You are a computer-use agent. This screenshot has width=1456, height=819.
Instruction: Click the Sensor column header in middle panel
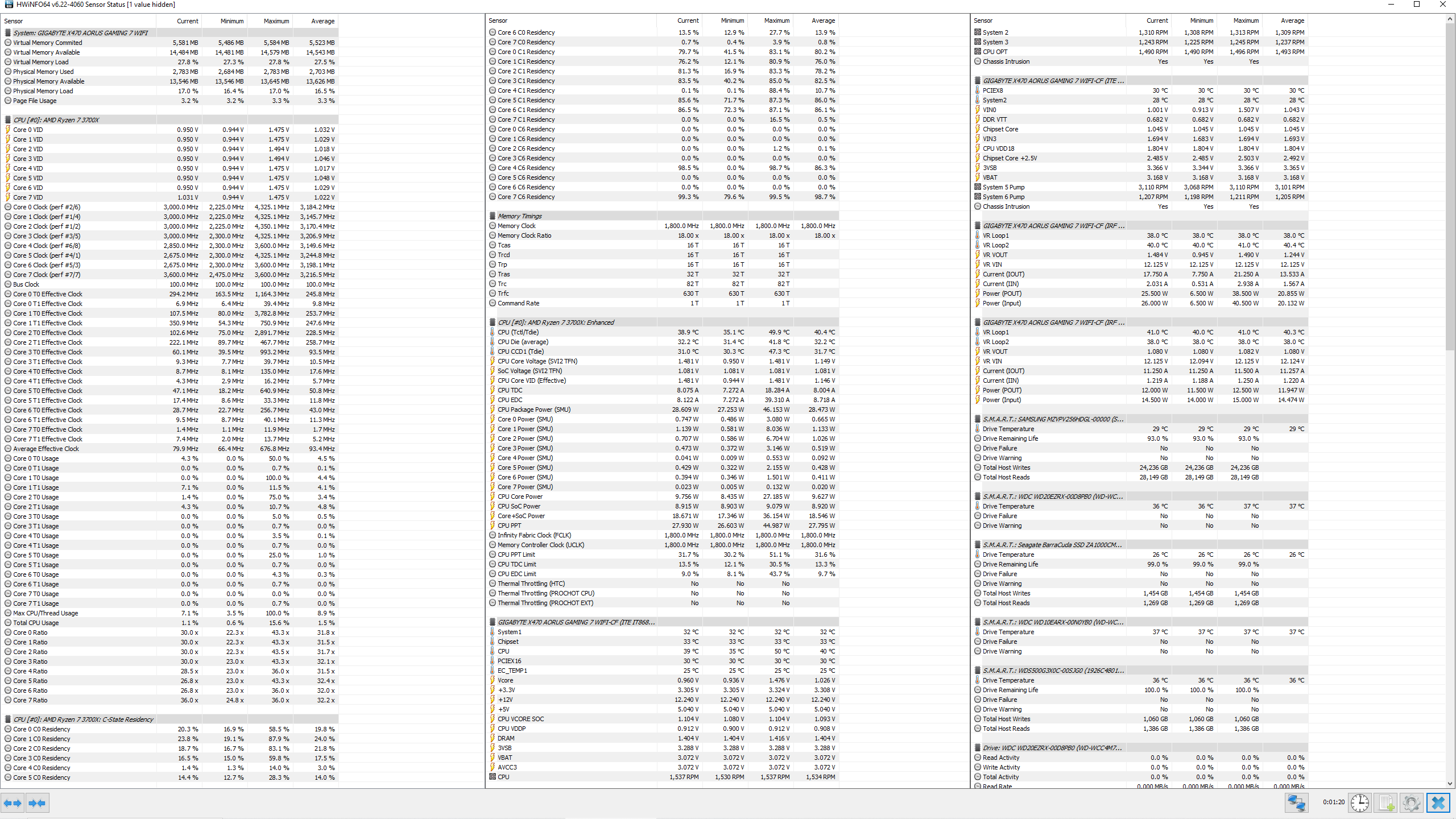click(x=498, y=20)
